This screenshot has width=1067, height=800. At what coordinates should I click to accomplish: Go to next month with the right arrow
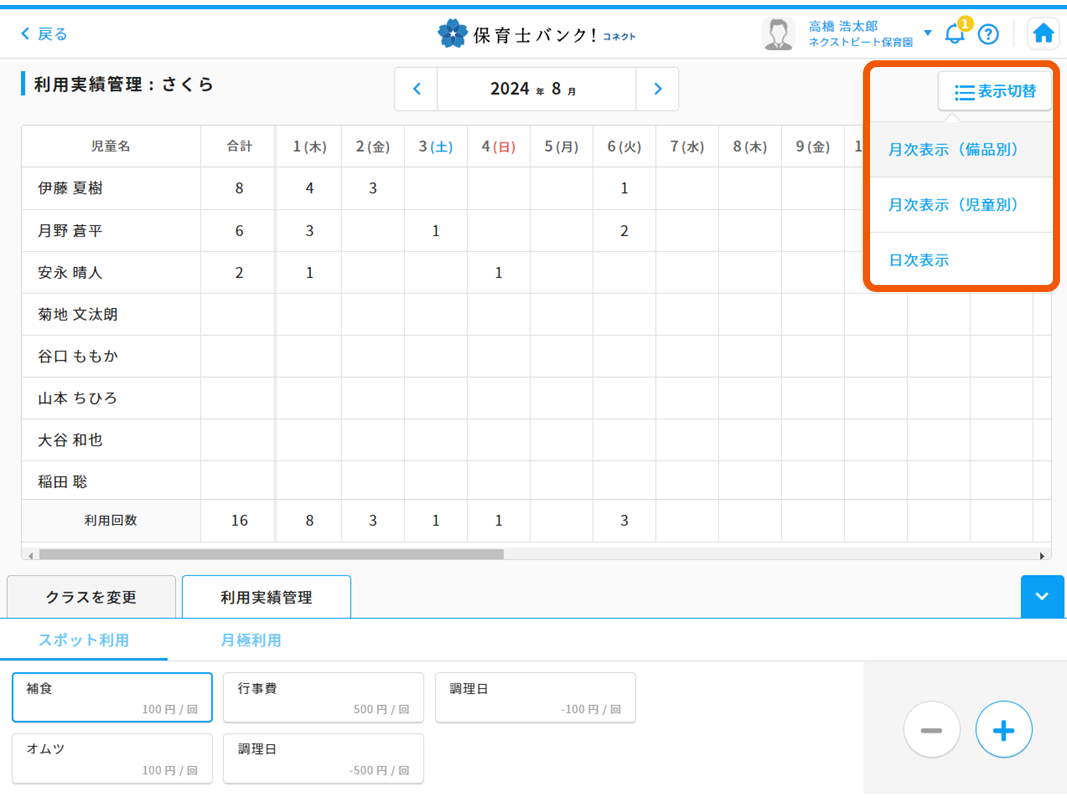(x=657, y=88)
